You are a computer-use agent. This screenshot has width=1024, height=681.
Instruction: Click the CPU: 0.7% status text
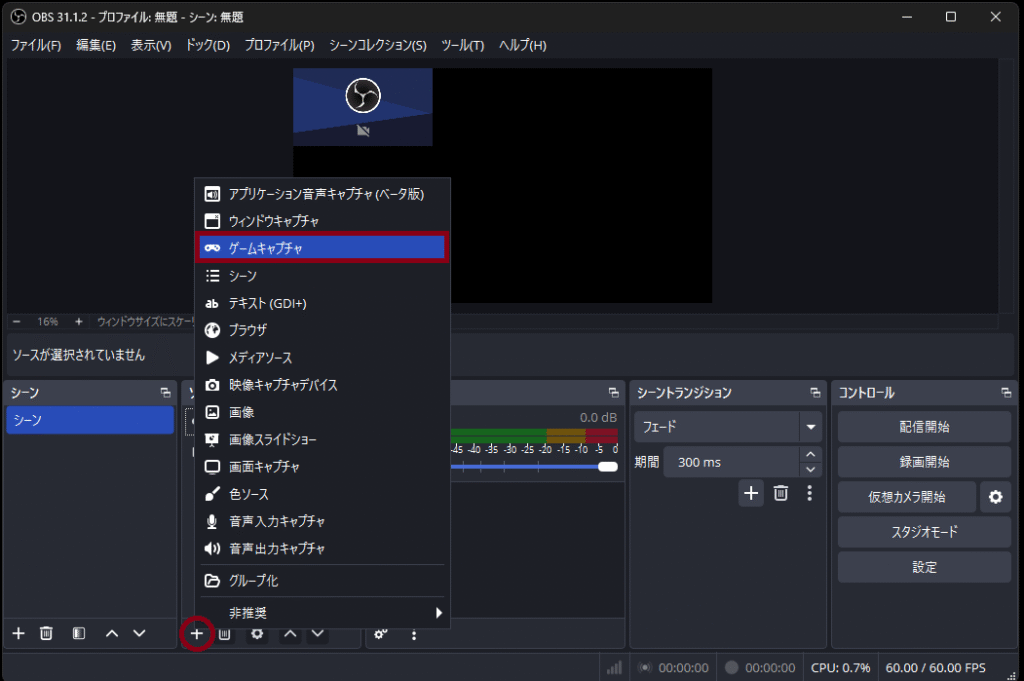[x=840, y=668]
